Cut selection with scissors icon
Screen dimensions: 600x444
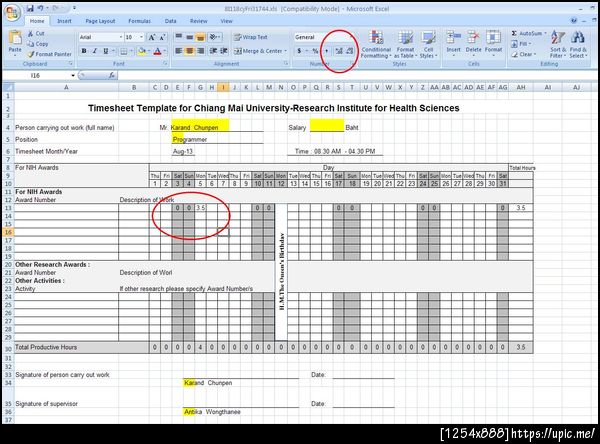coord(36,34)
